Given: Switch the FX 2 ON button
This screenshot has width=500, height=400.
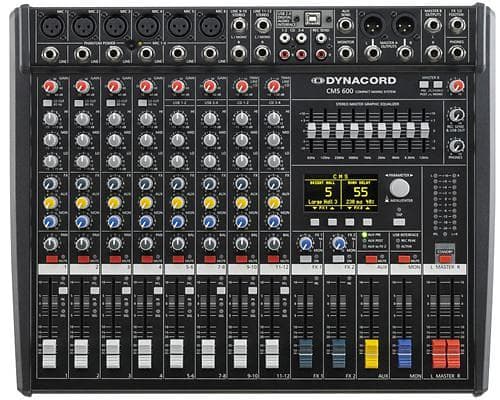Looking at the screenshot, I should (x=338, y=259).
